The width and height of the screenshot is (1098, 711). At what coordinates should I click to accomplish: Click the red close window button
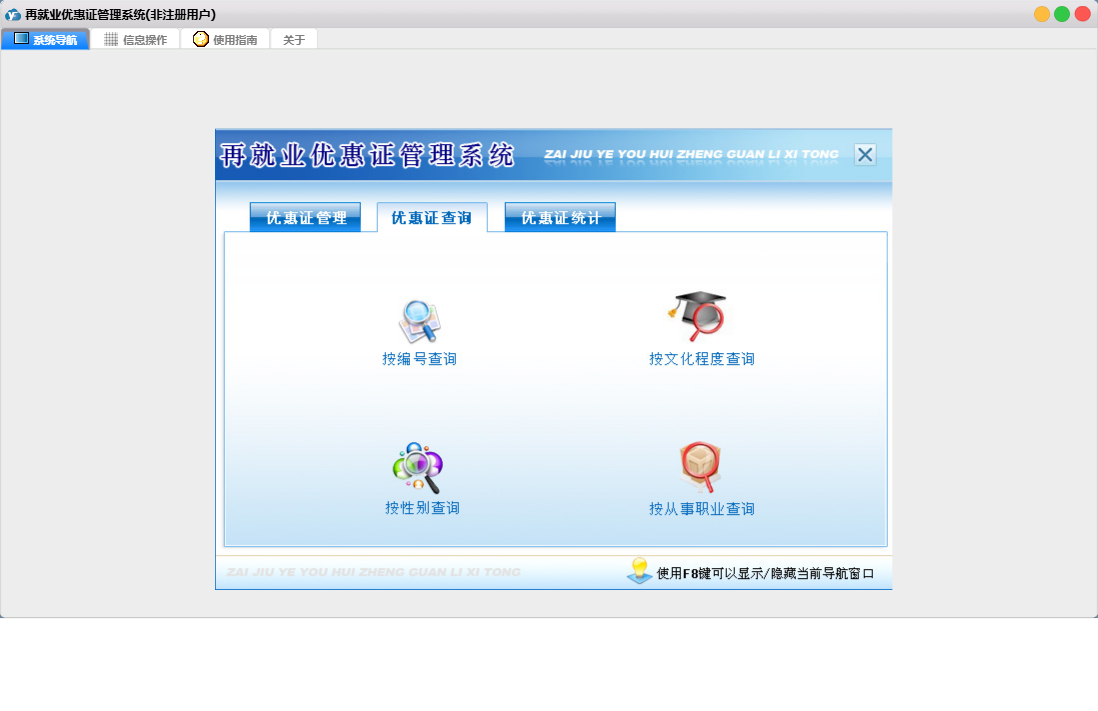pyautogui.click(x=1083, y=14)
